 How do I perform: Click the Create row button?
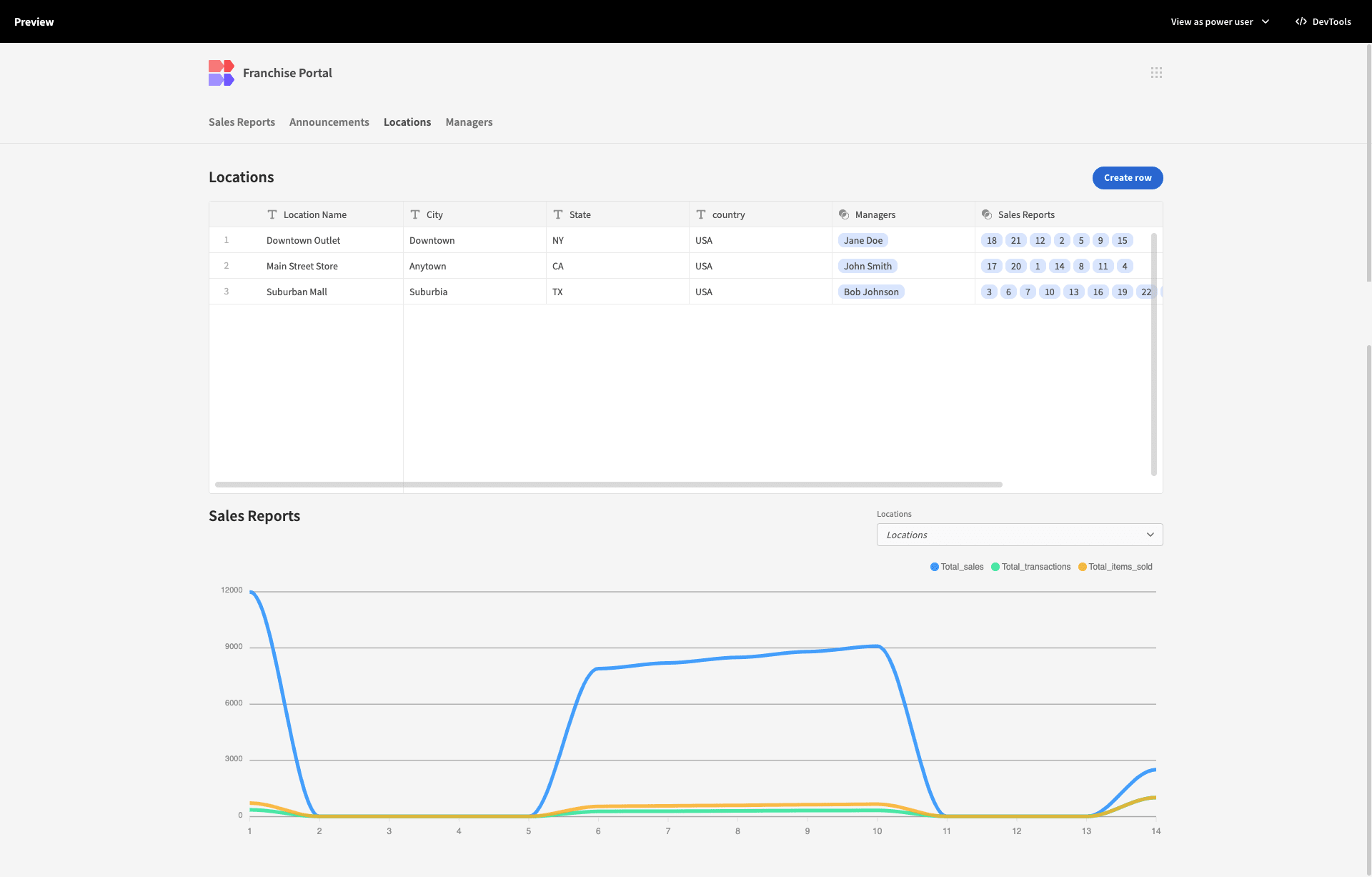1128,178
